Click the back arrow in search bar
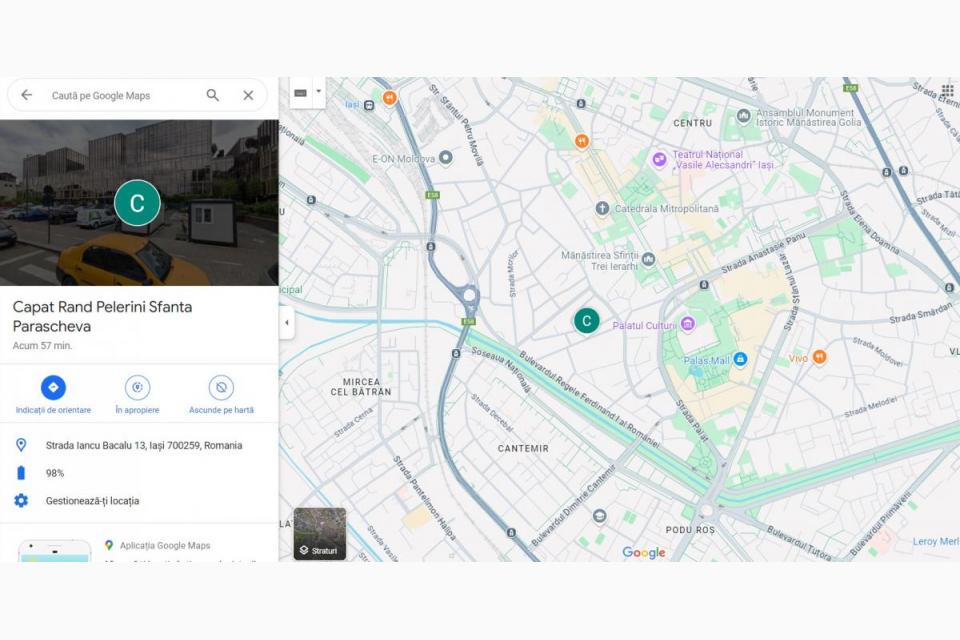 26,95
